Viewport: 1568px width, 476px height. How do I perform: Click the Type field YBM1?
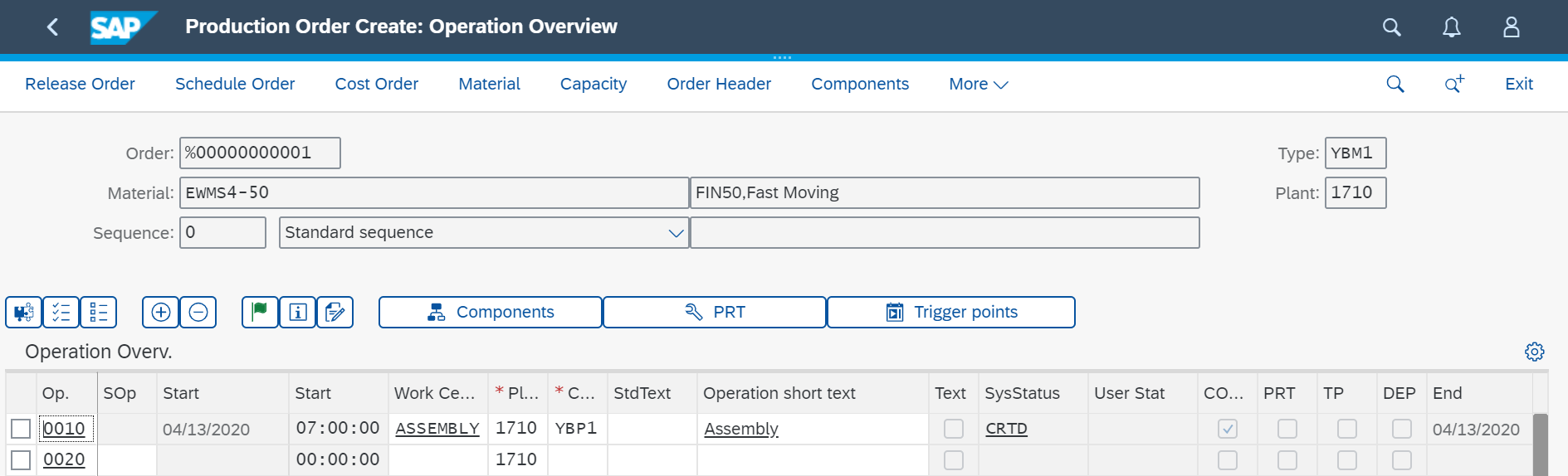coord(1356,153)
